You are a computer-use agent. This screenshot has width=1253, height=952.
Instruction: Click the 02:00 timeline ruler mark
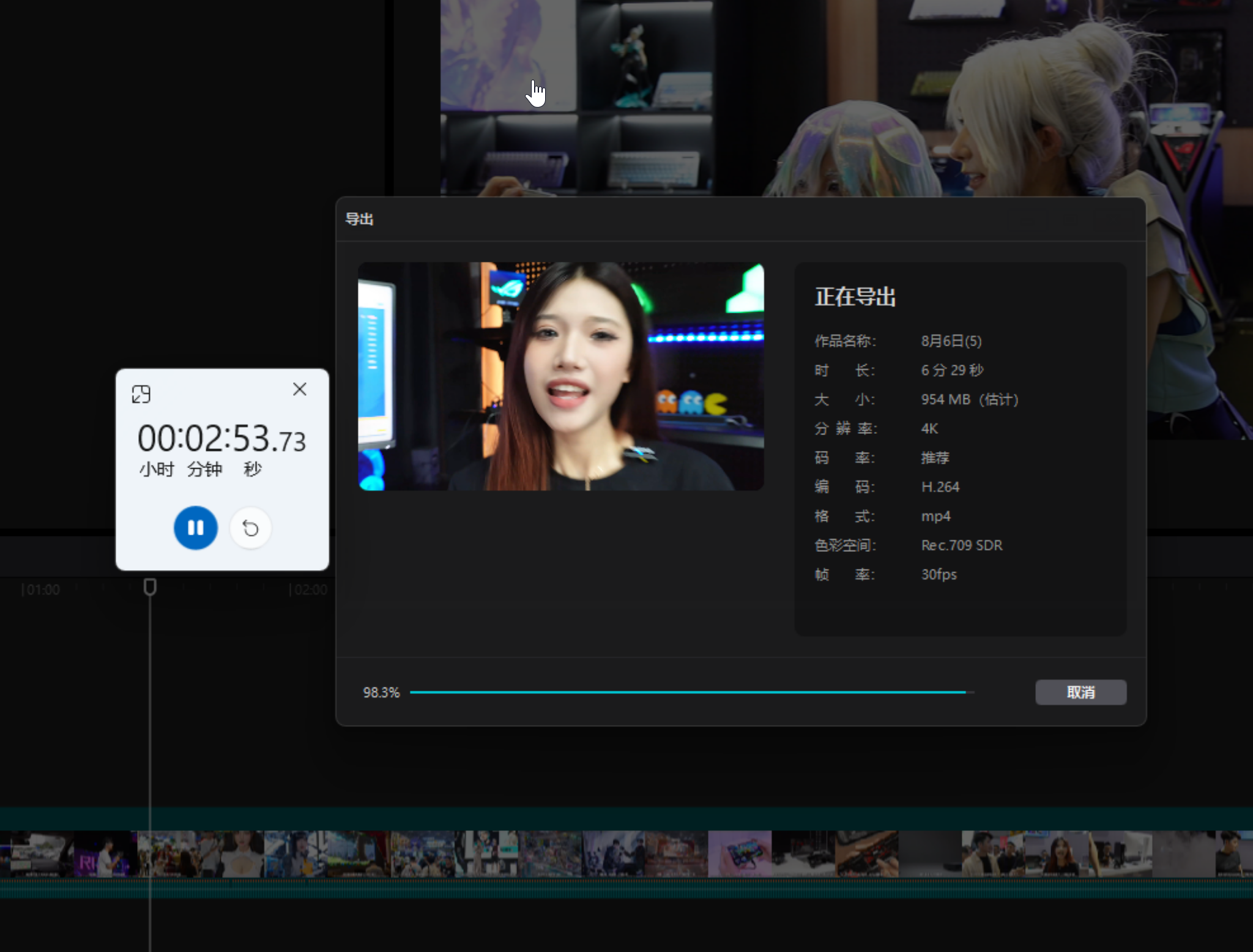(309, 590)
